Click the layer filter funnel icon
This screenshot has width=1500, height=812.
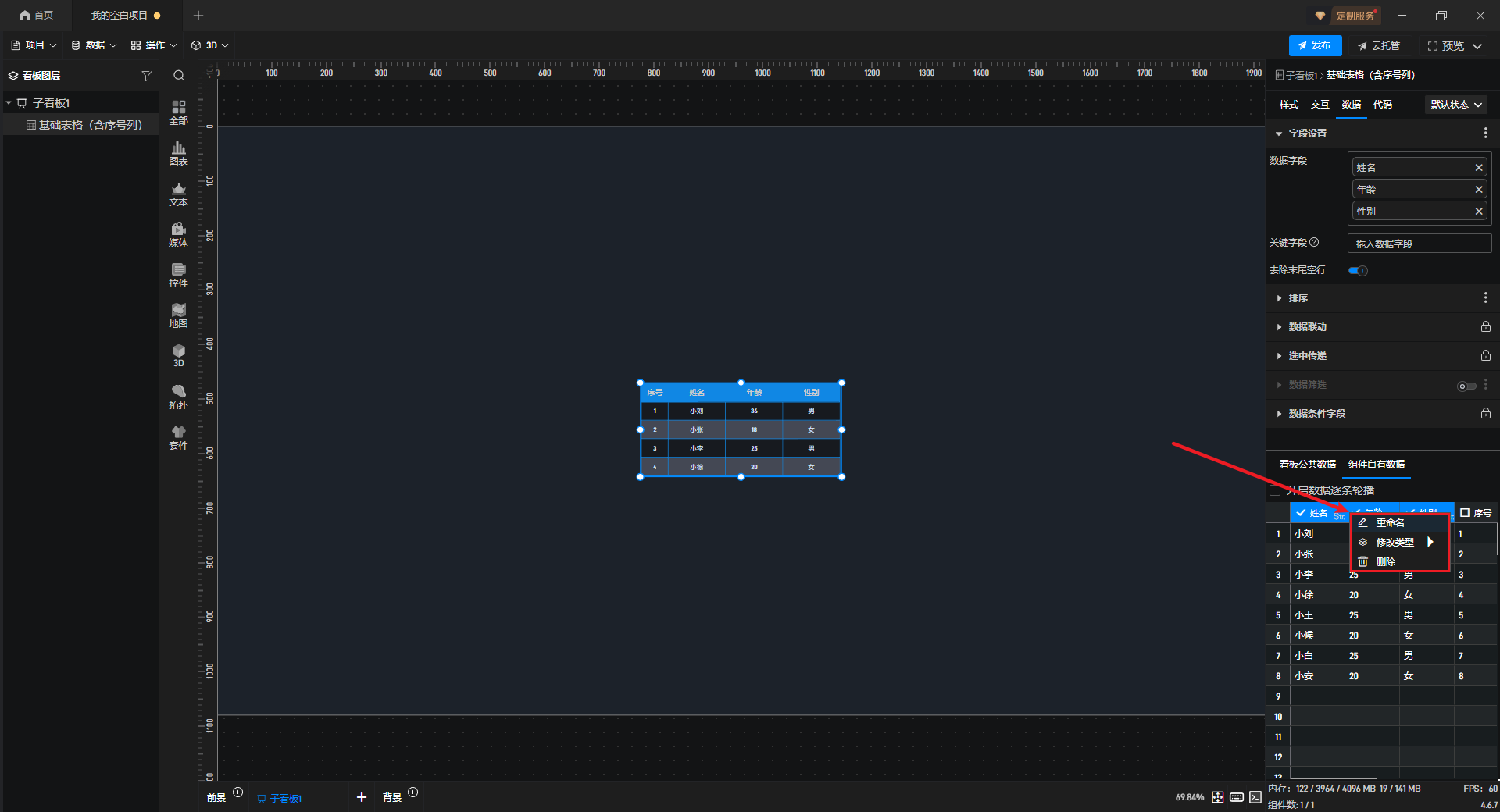tap(146, 76)
